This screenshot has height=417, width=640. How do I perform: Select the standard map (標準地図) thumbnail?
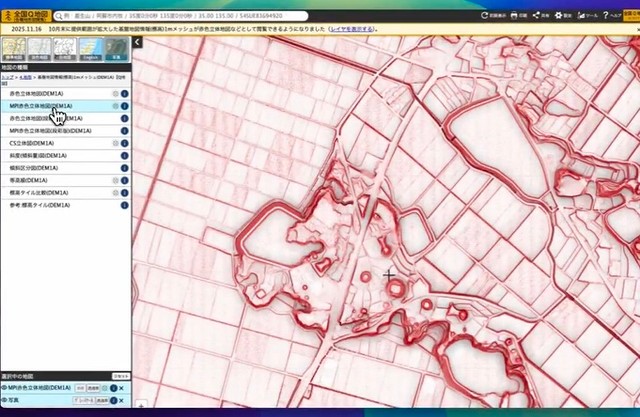coord(12,50)
